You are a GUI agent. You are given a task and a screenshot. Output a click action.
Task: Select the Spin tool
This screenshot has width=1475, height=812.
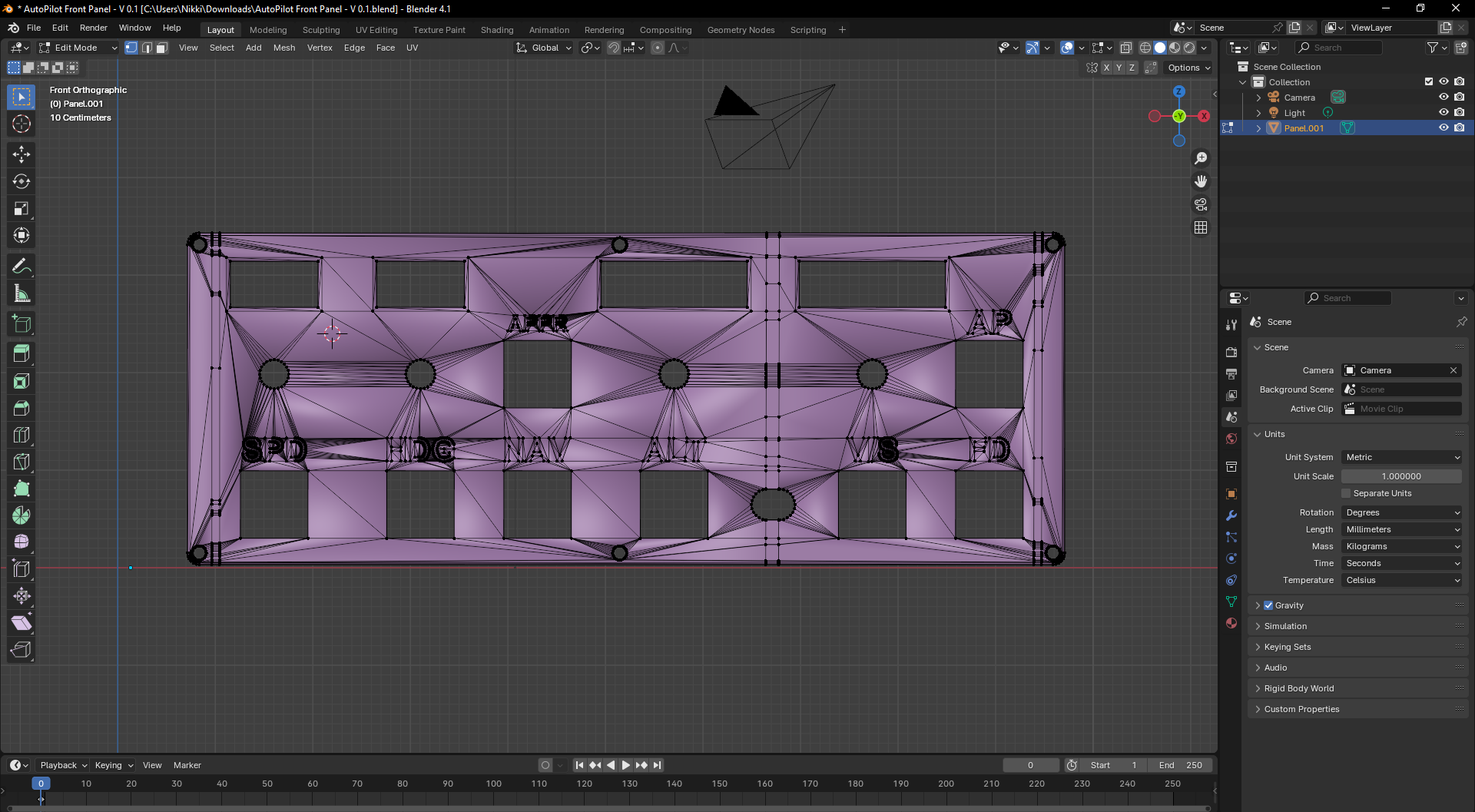click(x=22, y=515)
